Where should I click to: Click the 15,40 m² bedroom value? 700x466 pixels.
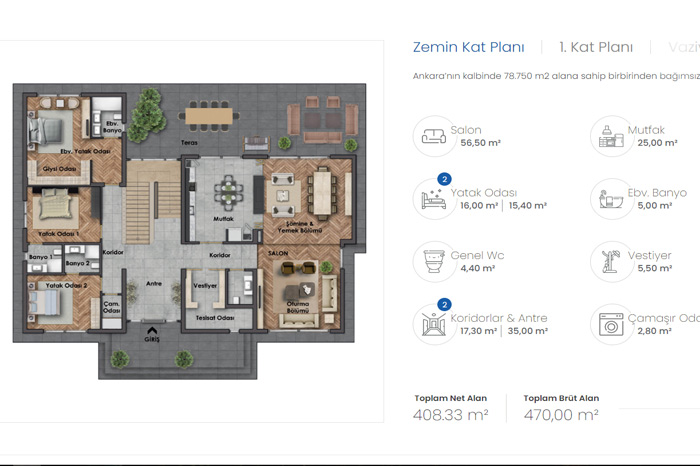pos(528,206)
